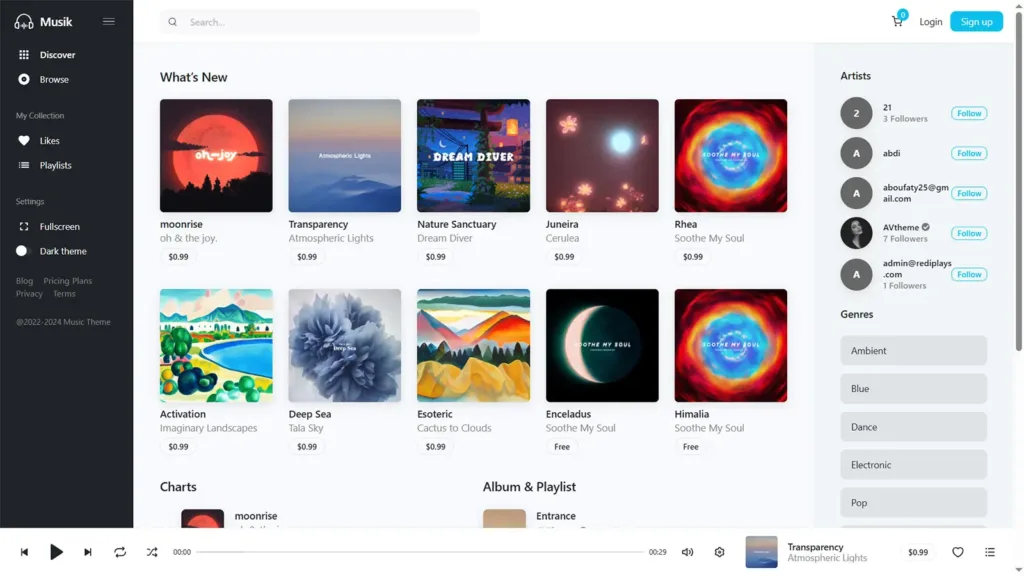Collapse sidebar with hamburger menu icon
The width and height of the screenshot is (1024, 576).
pos(108,22)
